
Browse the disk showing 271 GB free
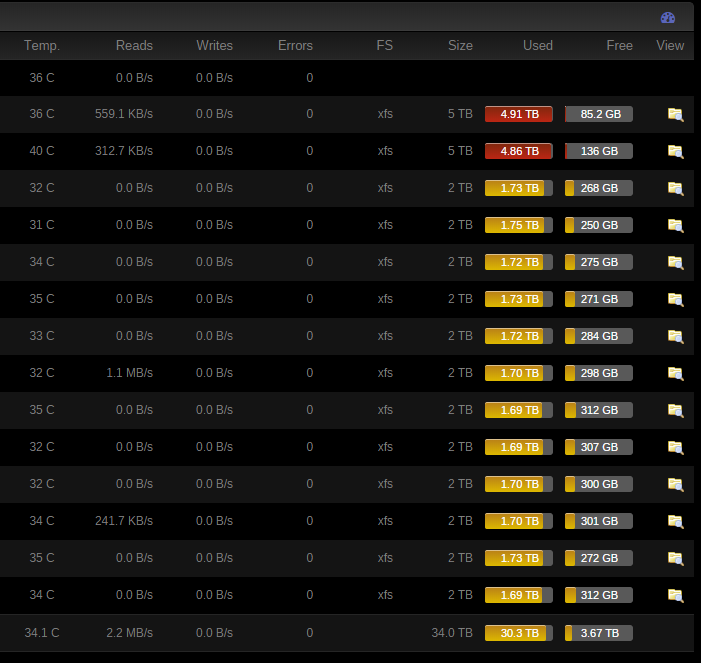(676, 300)
